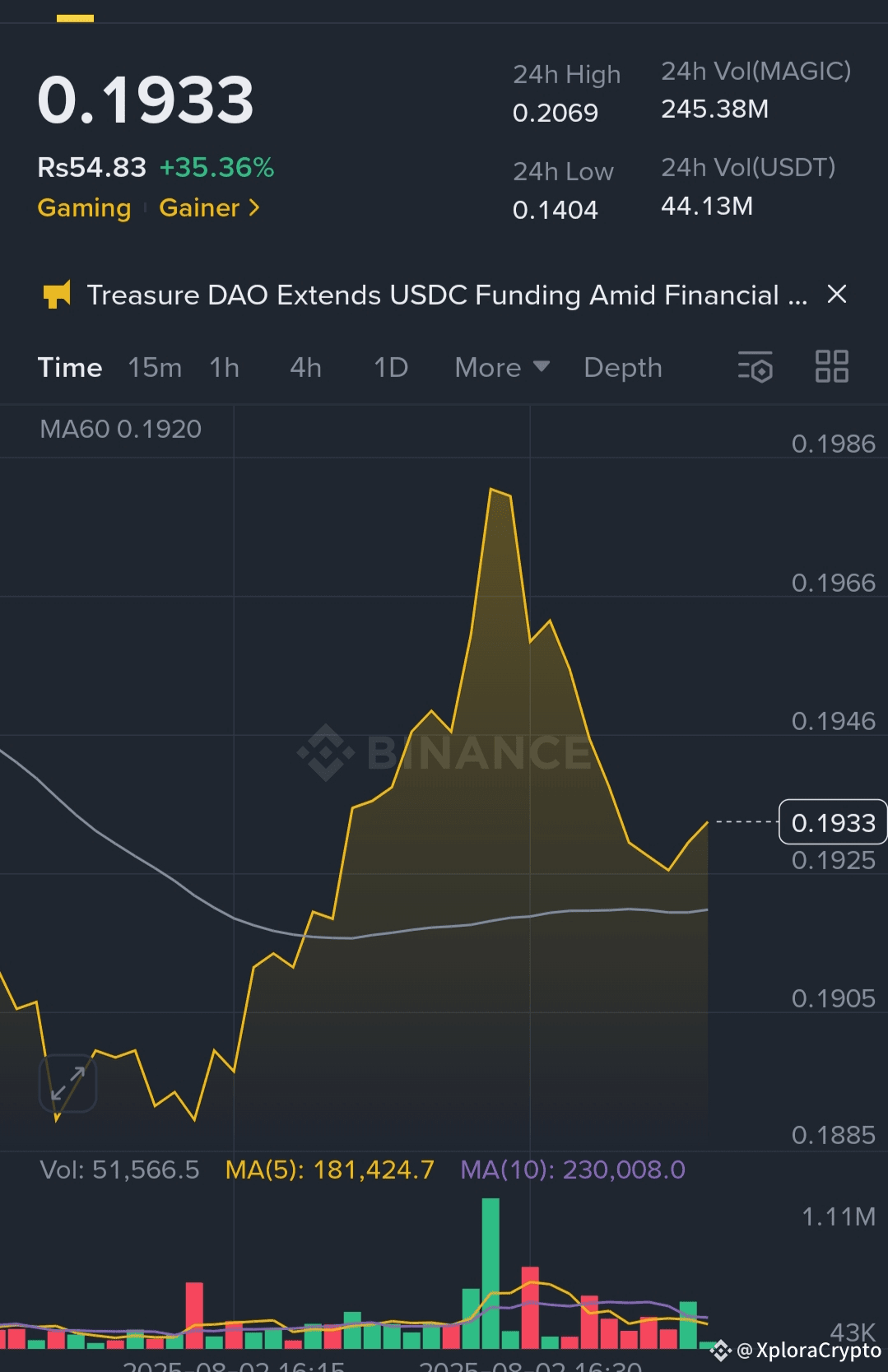Read Treasure DAO Extends USDC Funding news
Screen dimensions: 888x1372
tap(447, 295)
